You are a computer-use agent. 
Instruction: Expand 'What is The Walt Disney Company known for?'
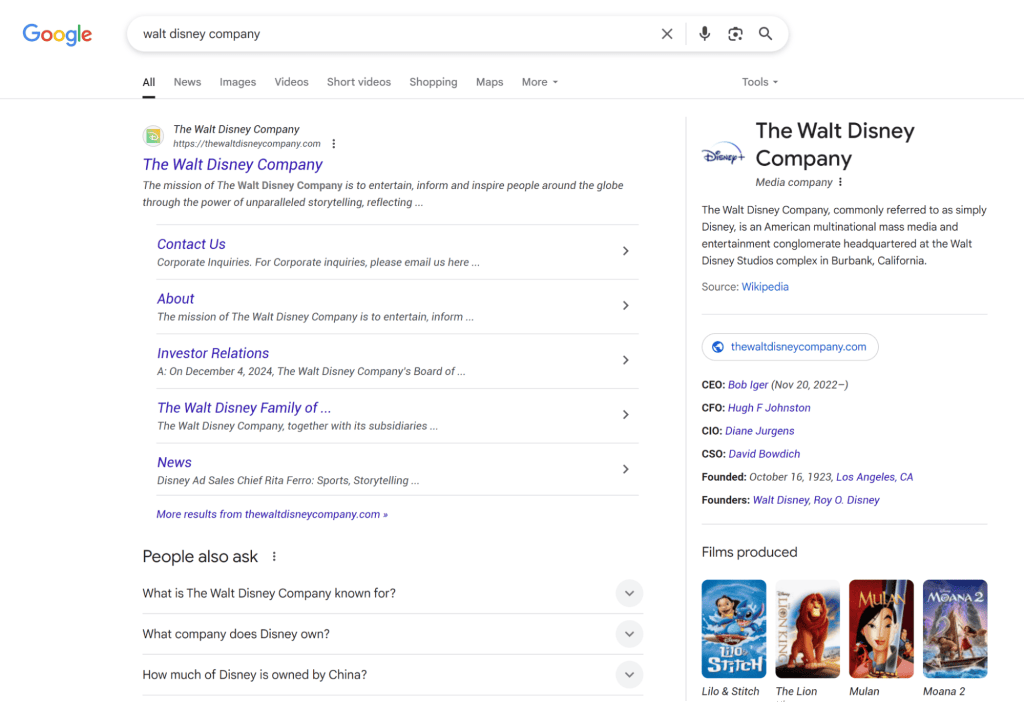pyautogui.click(x=392, y=594)
